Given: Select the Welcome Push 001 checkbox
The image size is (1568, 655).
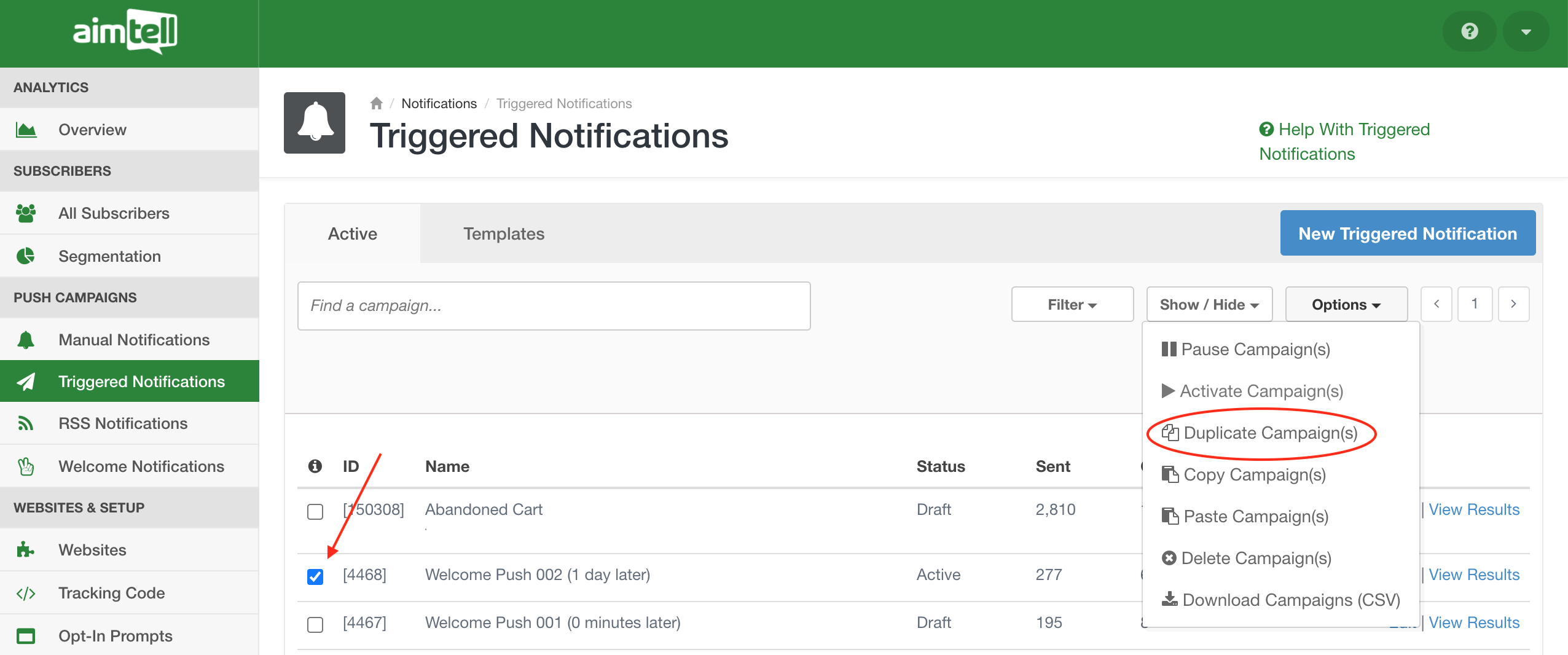Looking at the screenshot, I should pyautogui.click(x=315, y=624).
